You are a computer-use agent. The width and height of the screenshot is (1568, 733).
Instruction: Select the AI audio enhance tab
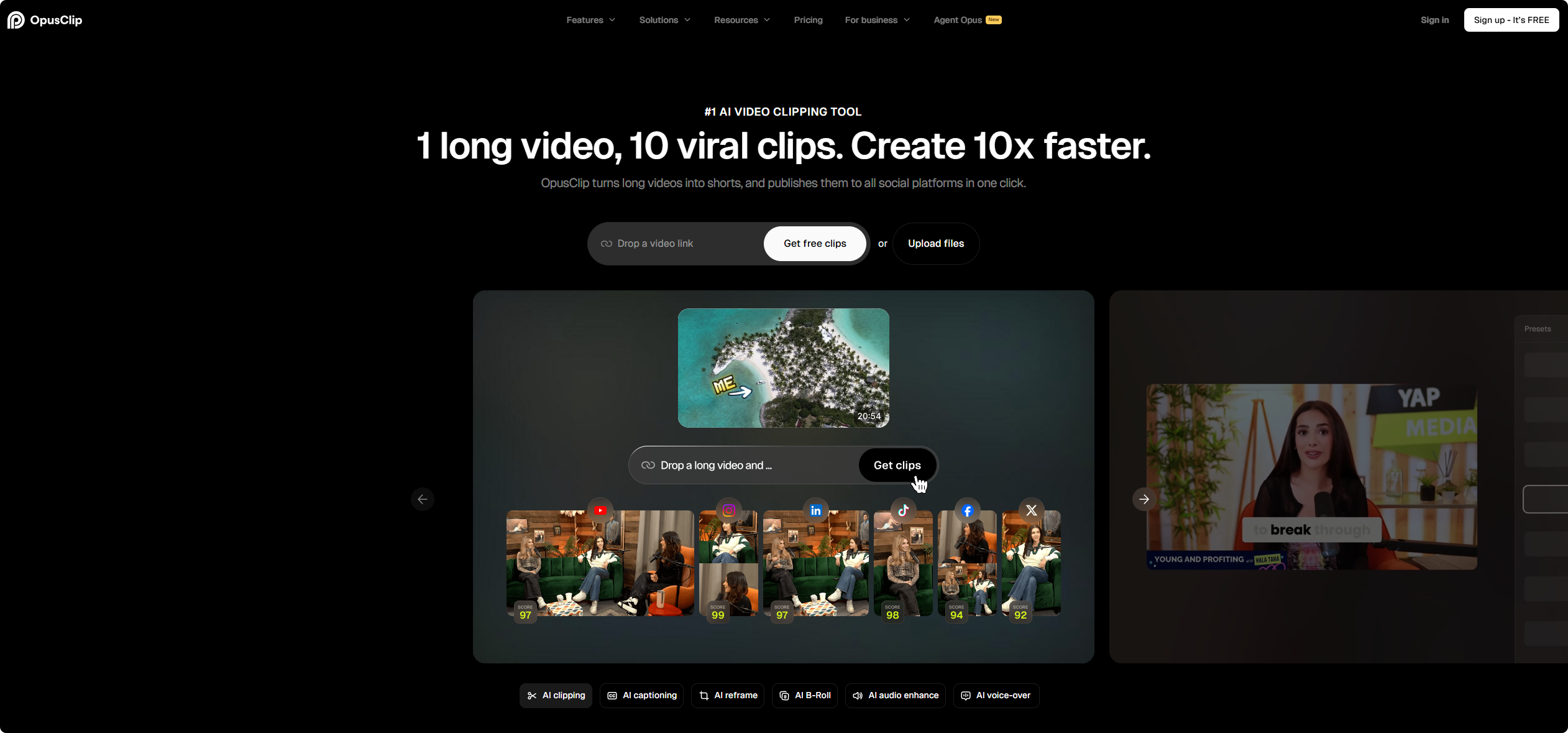coord(896,695)
